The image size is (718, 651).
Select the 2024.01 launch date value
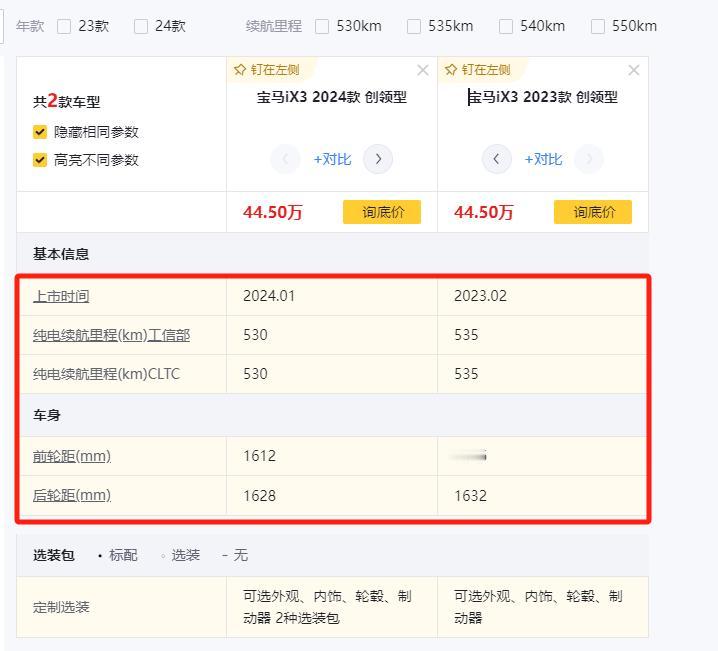click(269, 296)
